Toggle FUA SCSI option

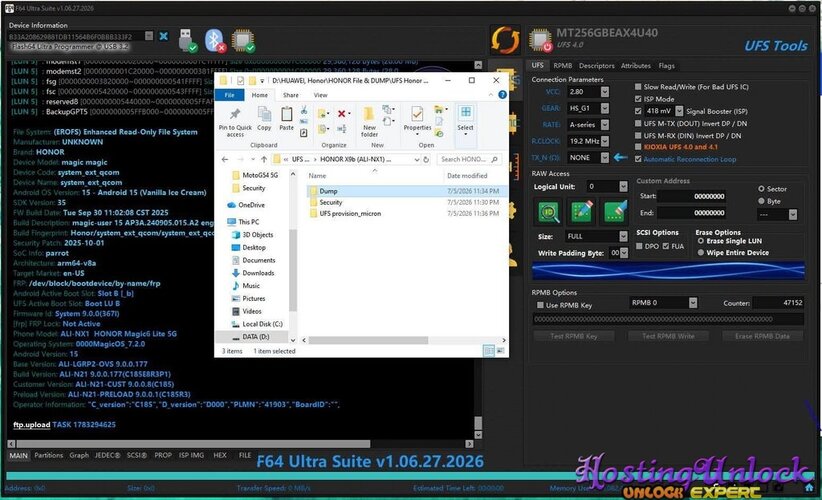click(666, 246)
